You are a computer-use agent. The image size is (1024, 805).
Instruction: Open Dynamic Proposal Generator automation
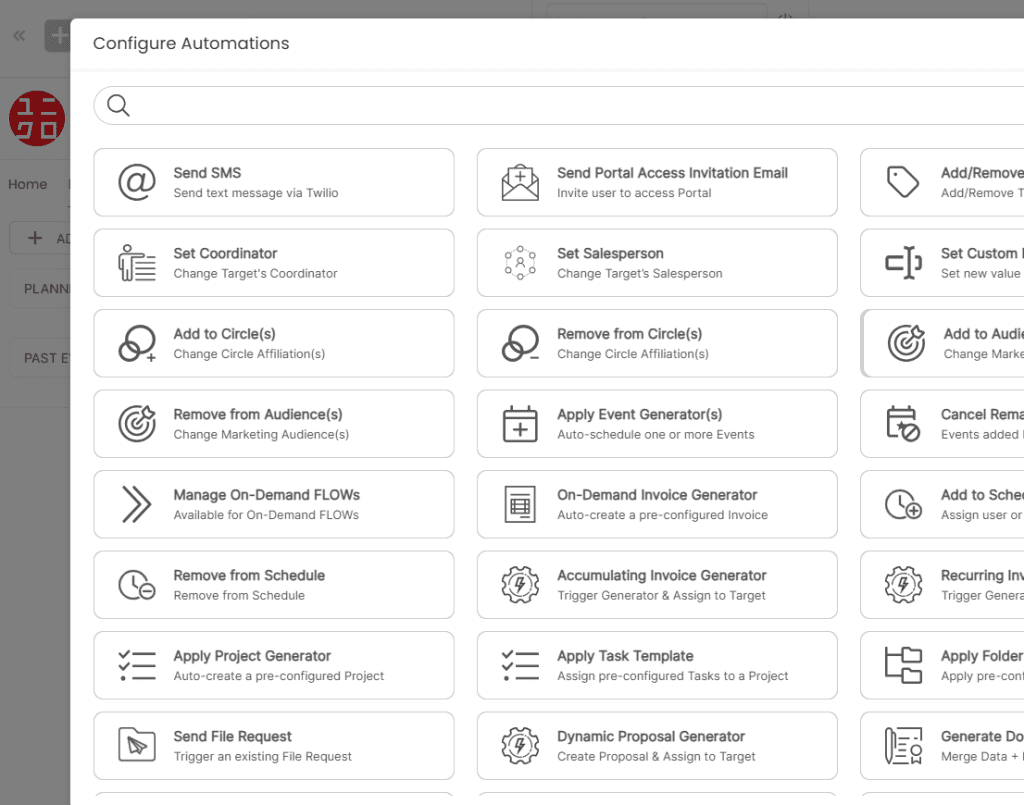[657, 746]
